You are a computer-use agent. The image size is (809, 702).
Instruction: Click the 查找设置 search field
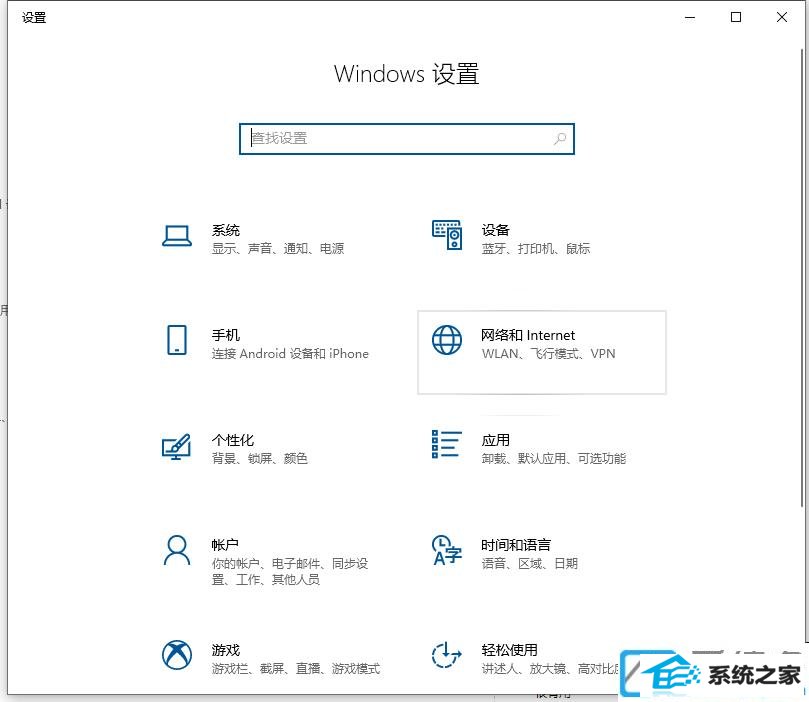click(407, 139)
